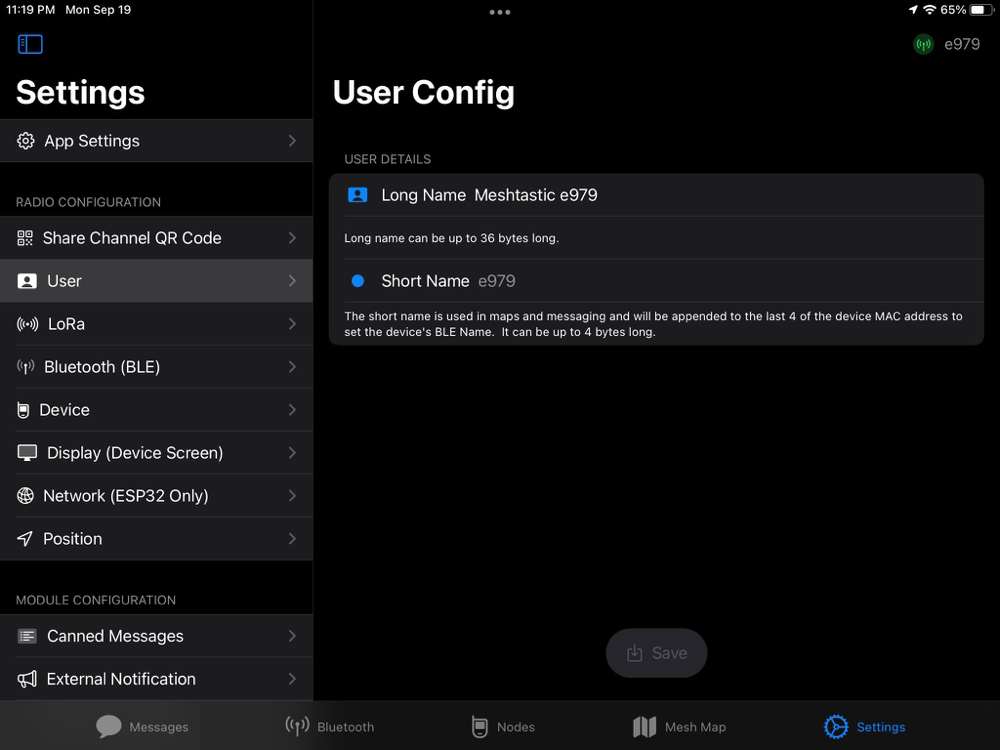This screenshot has width=1000, height=750.
Task: Save the user config
Action: point(656,653)
